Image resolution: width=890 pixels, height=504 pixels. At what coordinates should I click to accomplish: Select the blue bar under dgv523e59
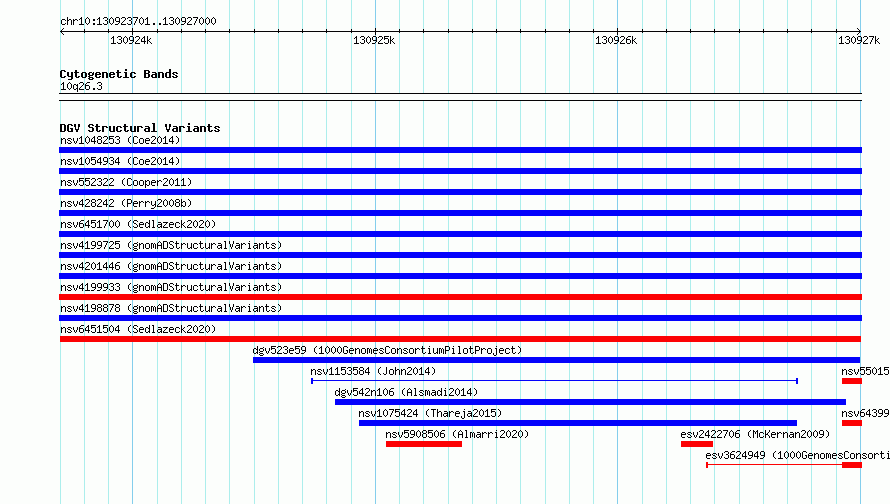[x=556, y=360]
